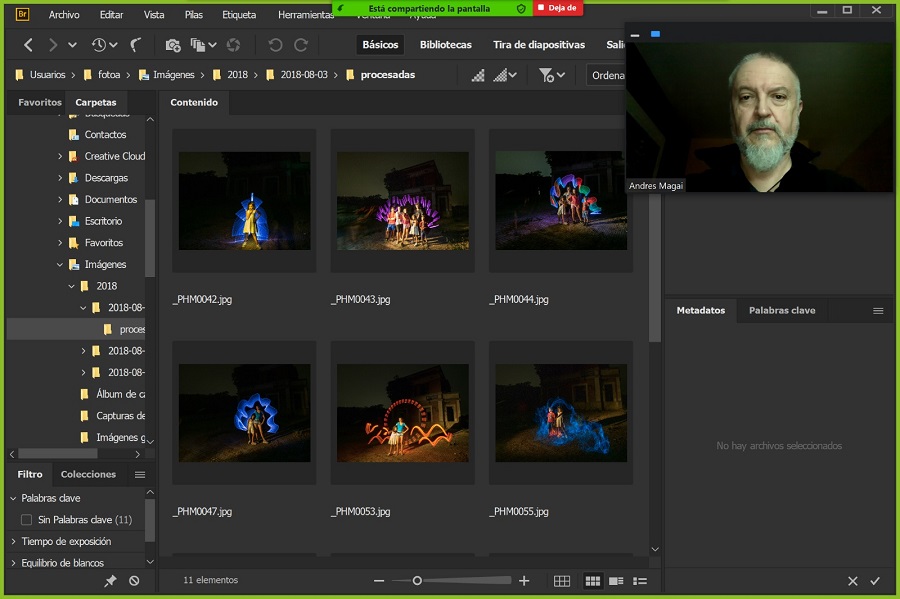Open in Camera Raw aperture icon
This screenshot has width=900, height=599.
(234, 45)
